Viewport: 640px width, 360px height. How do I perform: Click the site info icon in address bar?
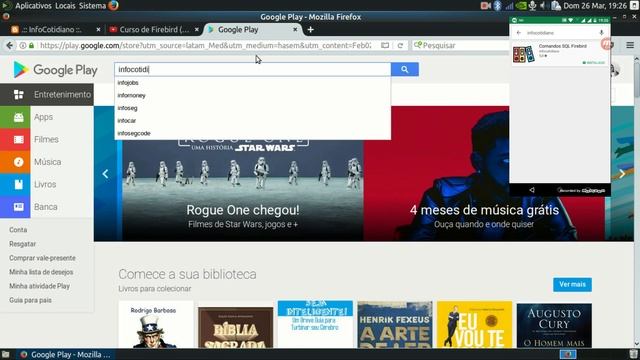tap(23, 45)
